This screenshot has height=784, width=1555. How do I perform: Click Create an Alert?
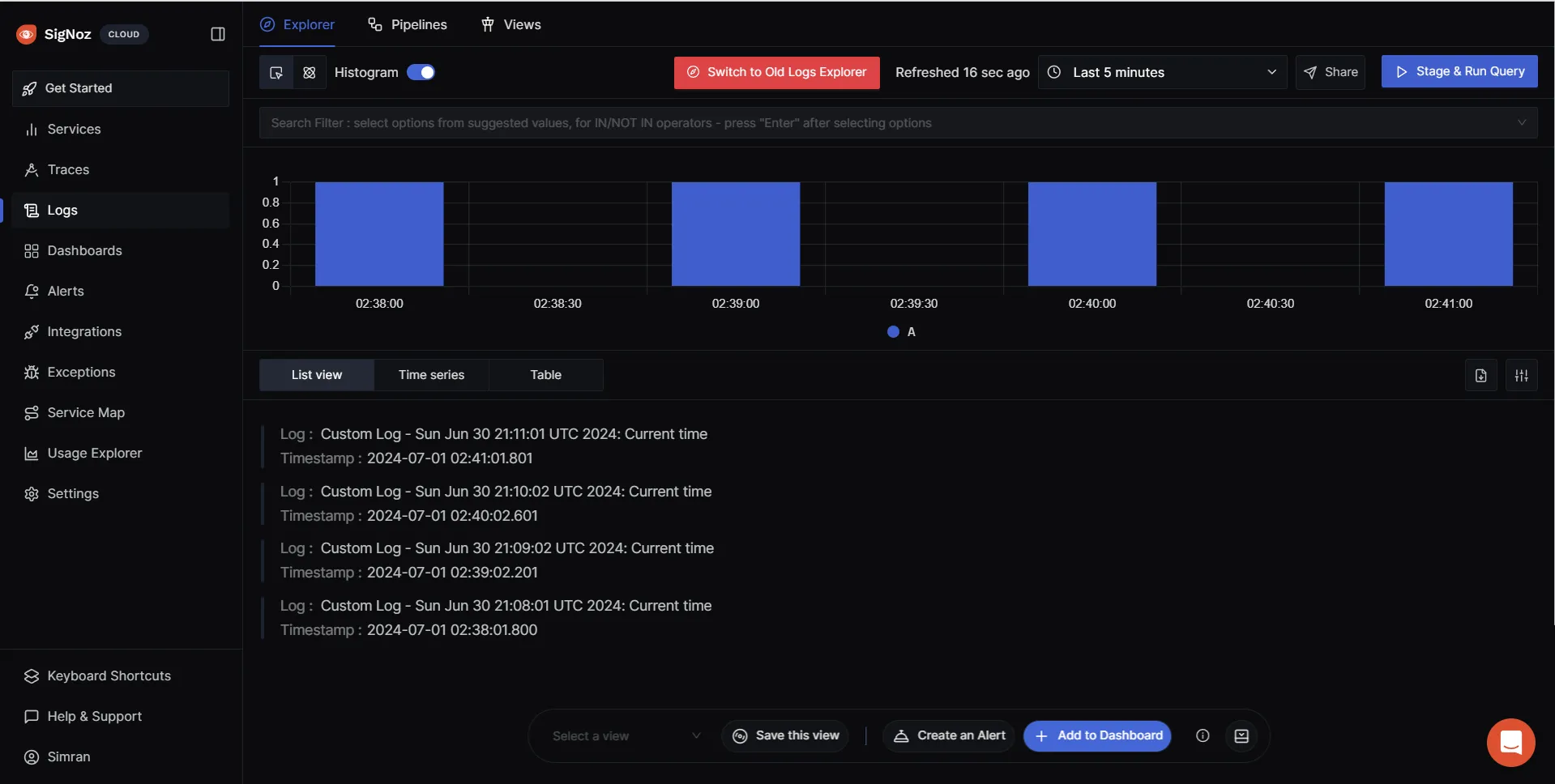click(x=949, y=736)
